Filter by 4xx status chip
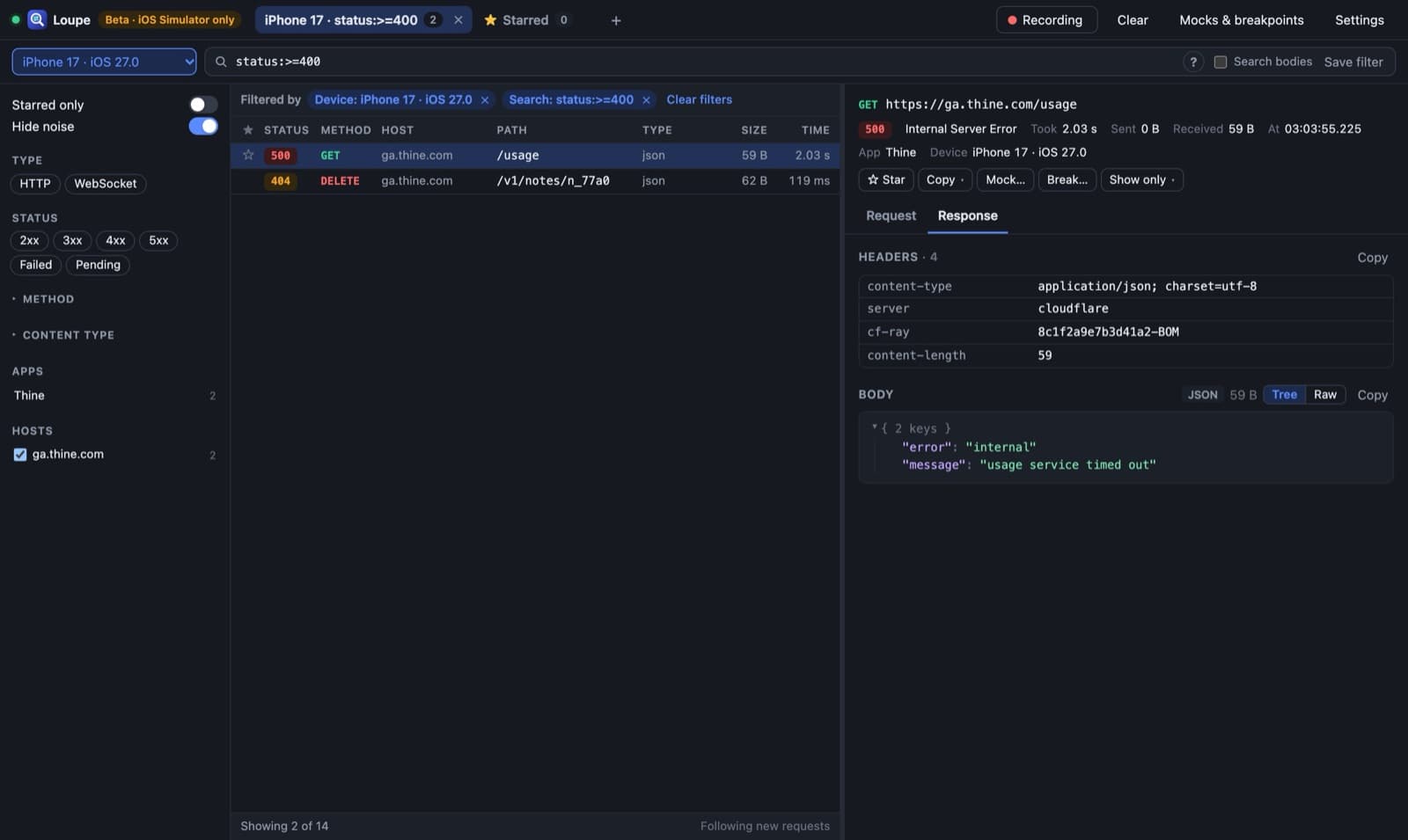The image size is (1408, 840). pyautogui.click(x=115, y=240)
